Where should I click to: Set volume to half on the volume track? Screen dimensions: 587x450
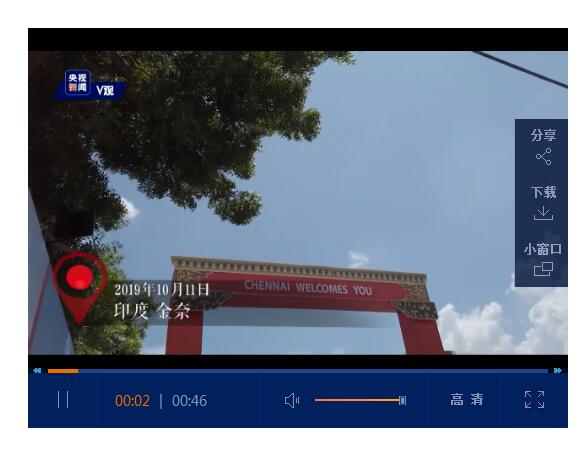[x=359, y=400]
